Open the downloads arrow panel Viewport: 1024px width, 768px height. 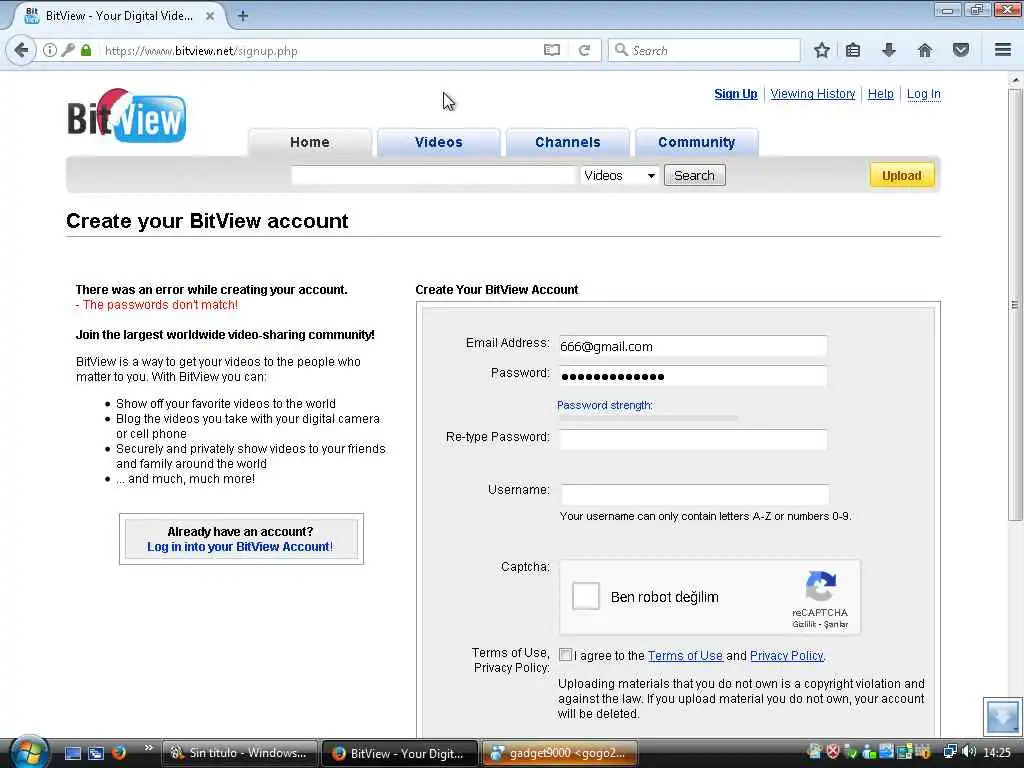[889, 50]
